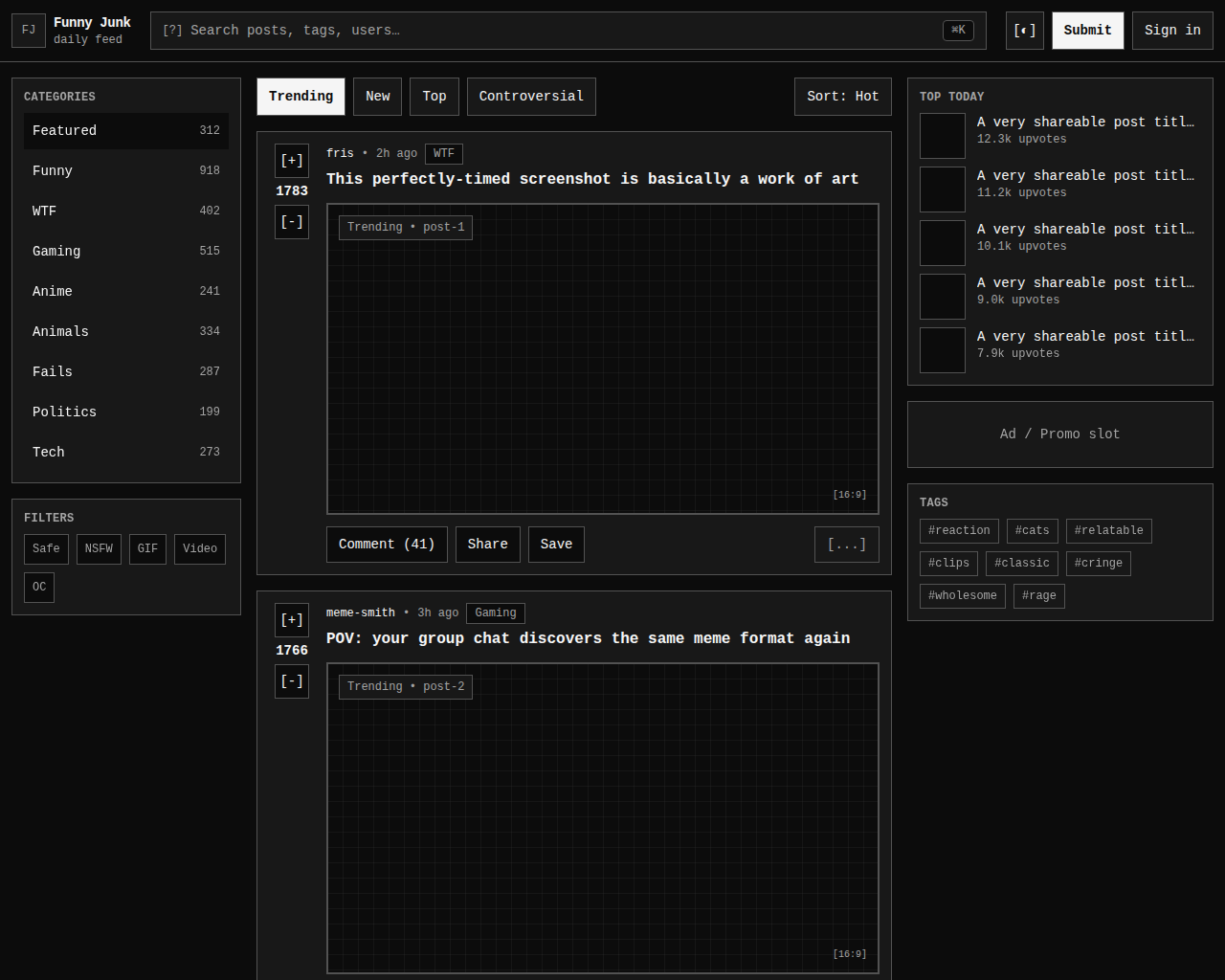This screenshot has height=980, width=1225.
Task: Toggle the NSFW filter
Action: [x=99, y=549]
